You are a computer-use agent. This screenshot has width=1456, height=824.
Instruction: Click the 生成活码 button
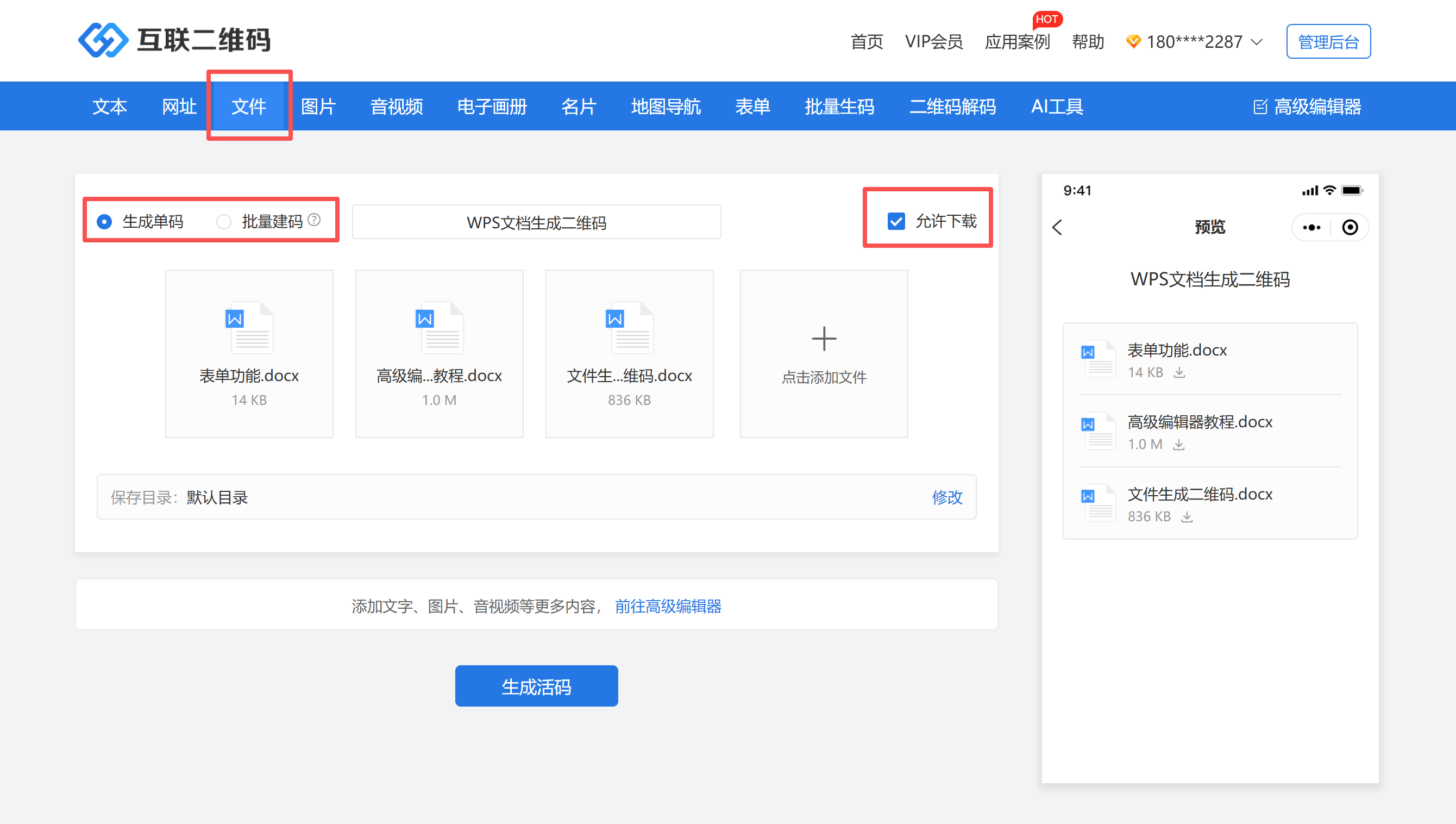[536, 686]
